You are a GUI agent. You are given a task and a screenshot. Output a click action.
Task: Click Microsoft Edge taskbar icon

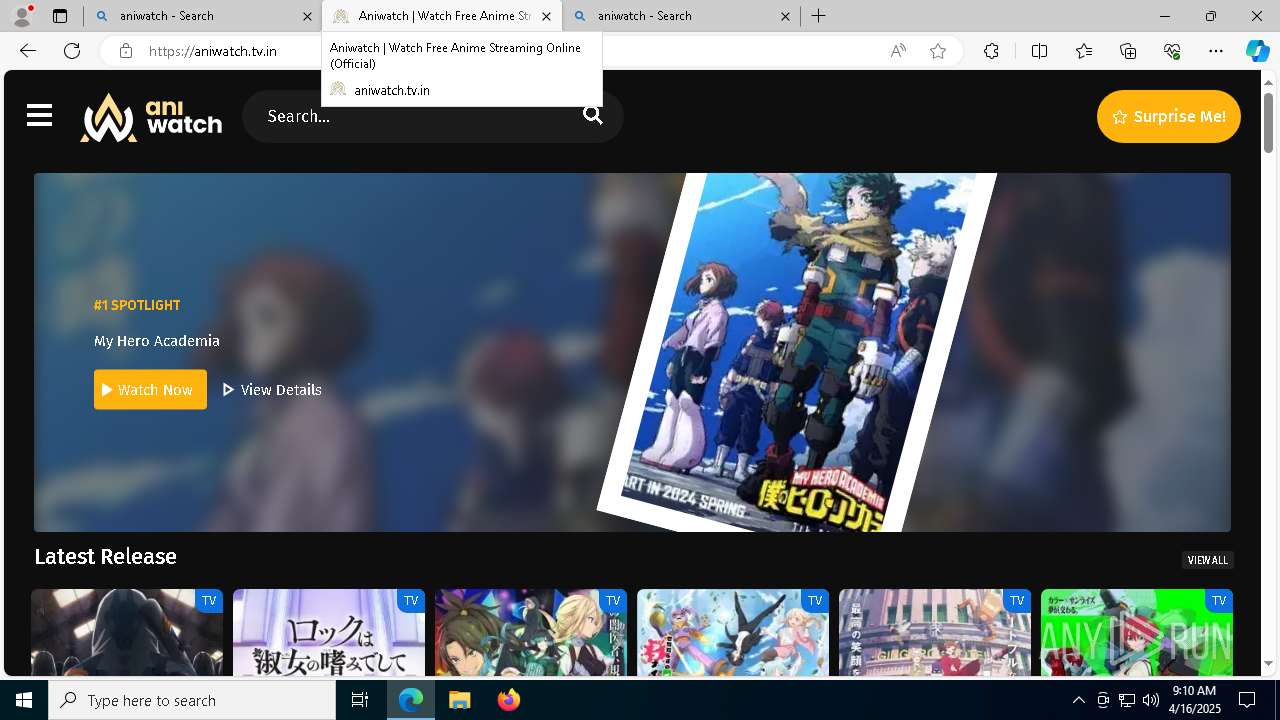tap(411, 700)
